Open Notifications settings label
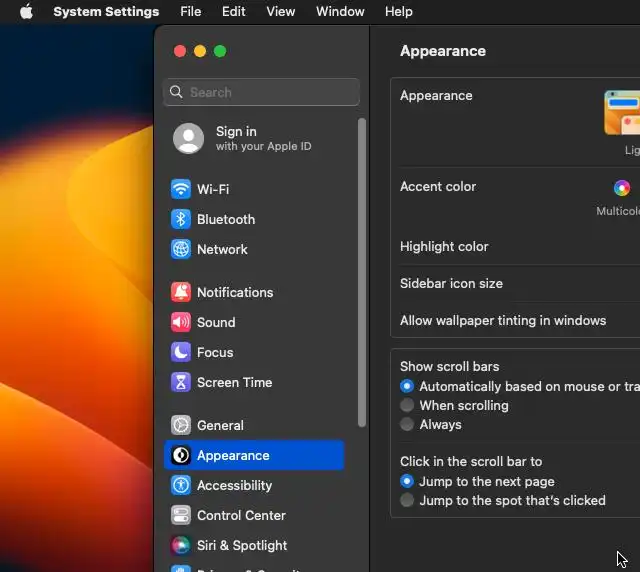Viewport: 640px width, 572px height. (x=235, y=292)
